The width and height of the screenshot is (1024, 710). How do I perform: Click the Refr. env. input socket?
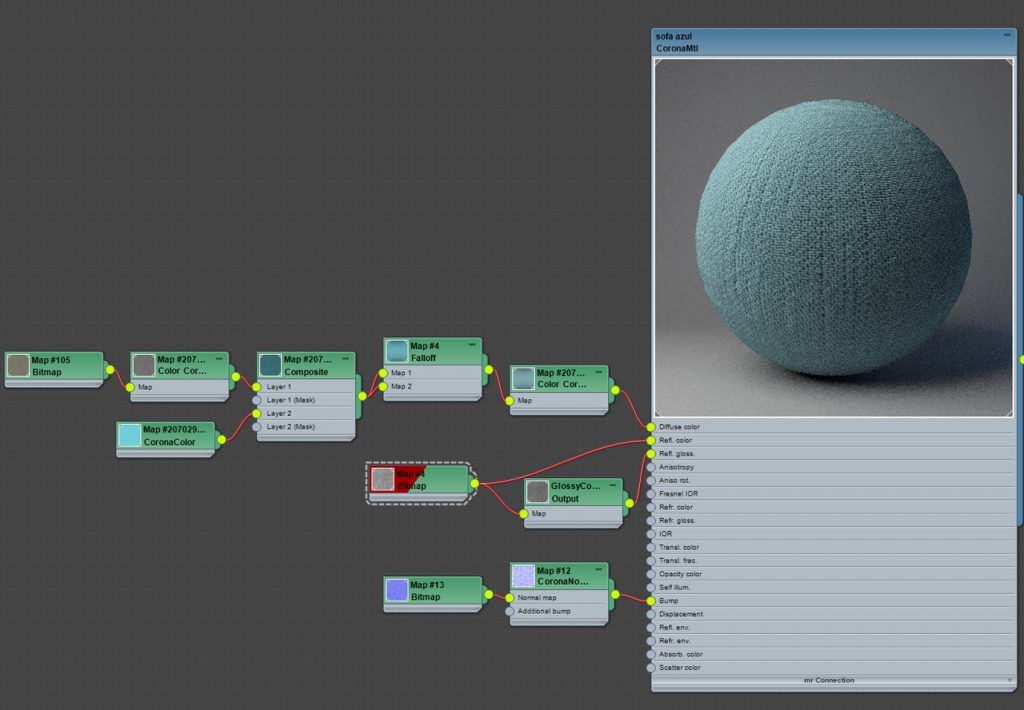[650, 641]
